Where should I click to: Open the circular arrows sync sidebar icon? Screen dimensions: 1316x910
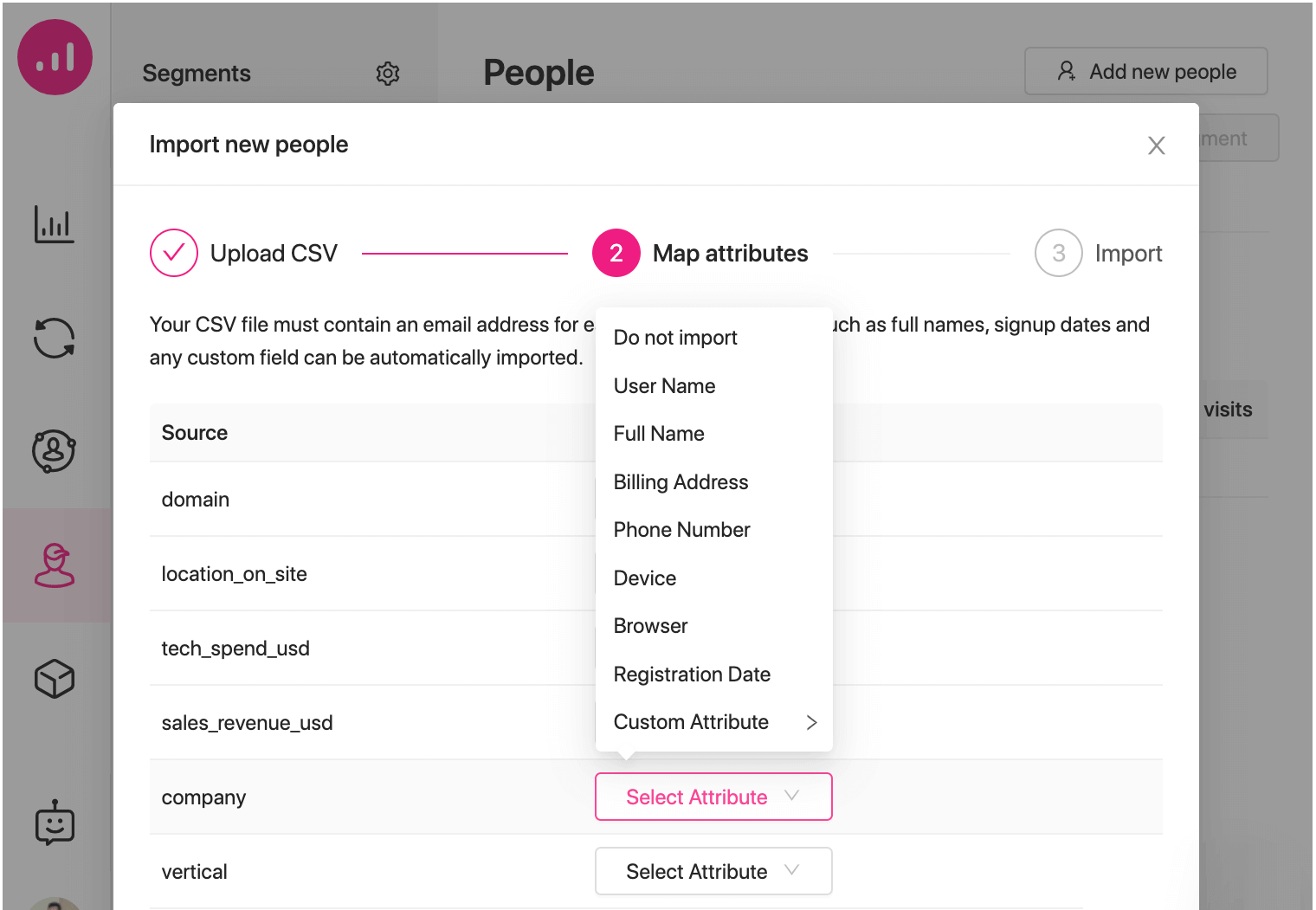(55, 338)
